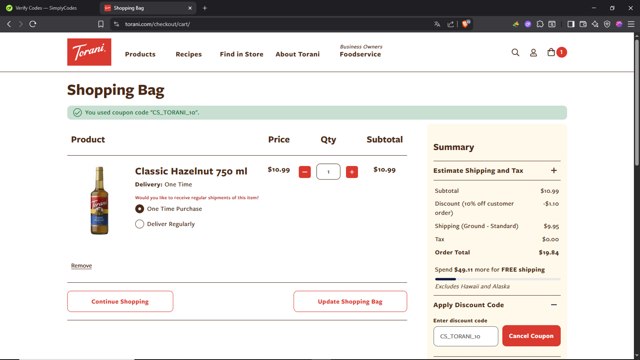Reload the page
The height and width of the screenshot is (360, 640).
pyautogui.click(x=33, y=24)
